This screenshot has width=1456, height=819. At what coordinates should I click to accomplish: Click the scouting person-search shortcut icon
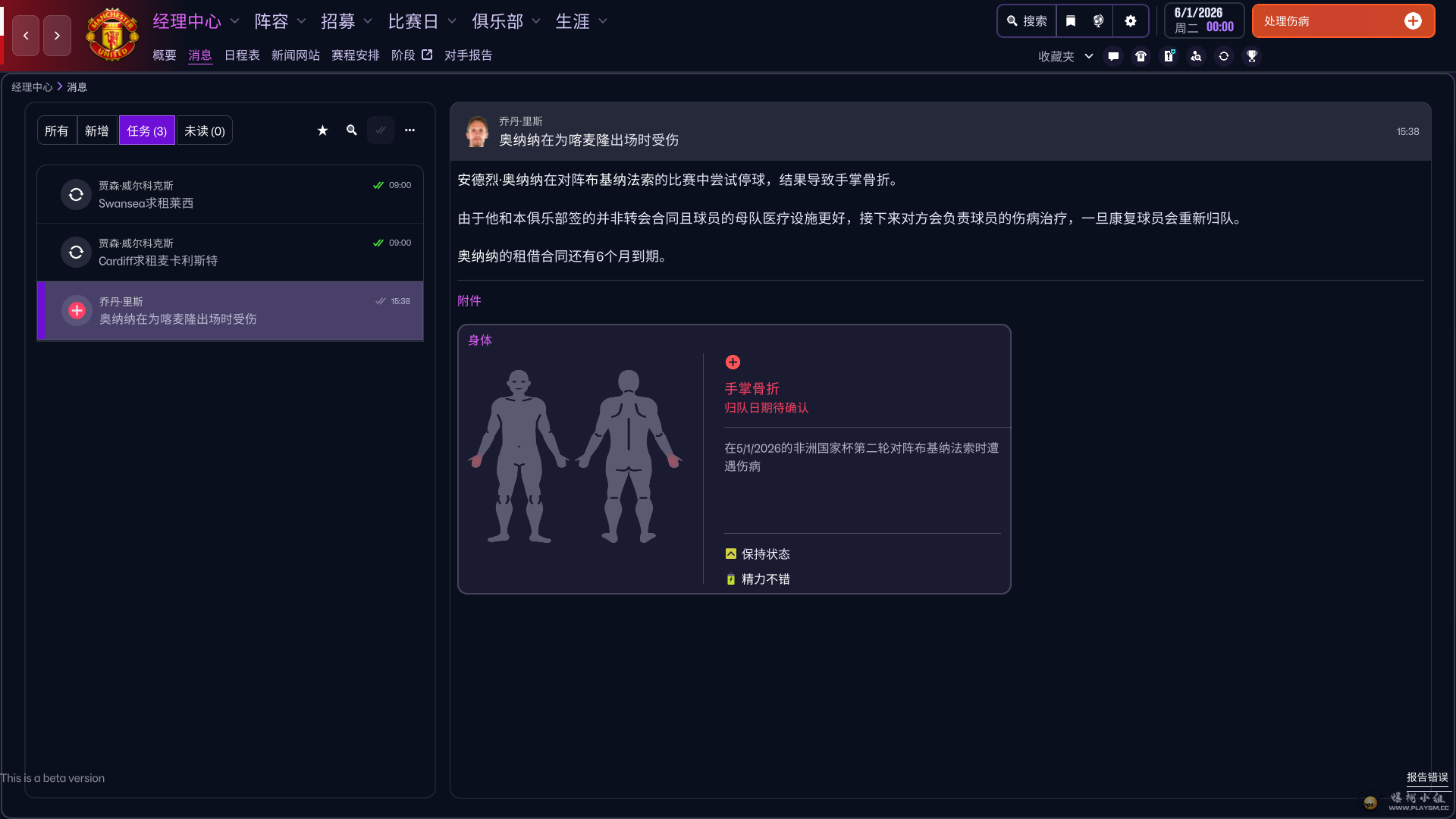pyautogui.click(x=1196, y=56)
